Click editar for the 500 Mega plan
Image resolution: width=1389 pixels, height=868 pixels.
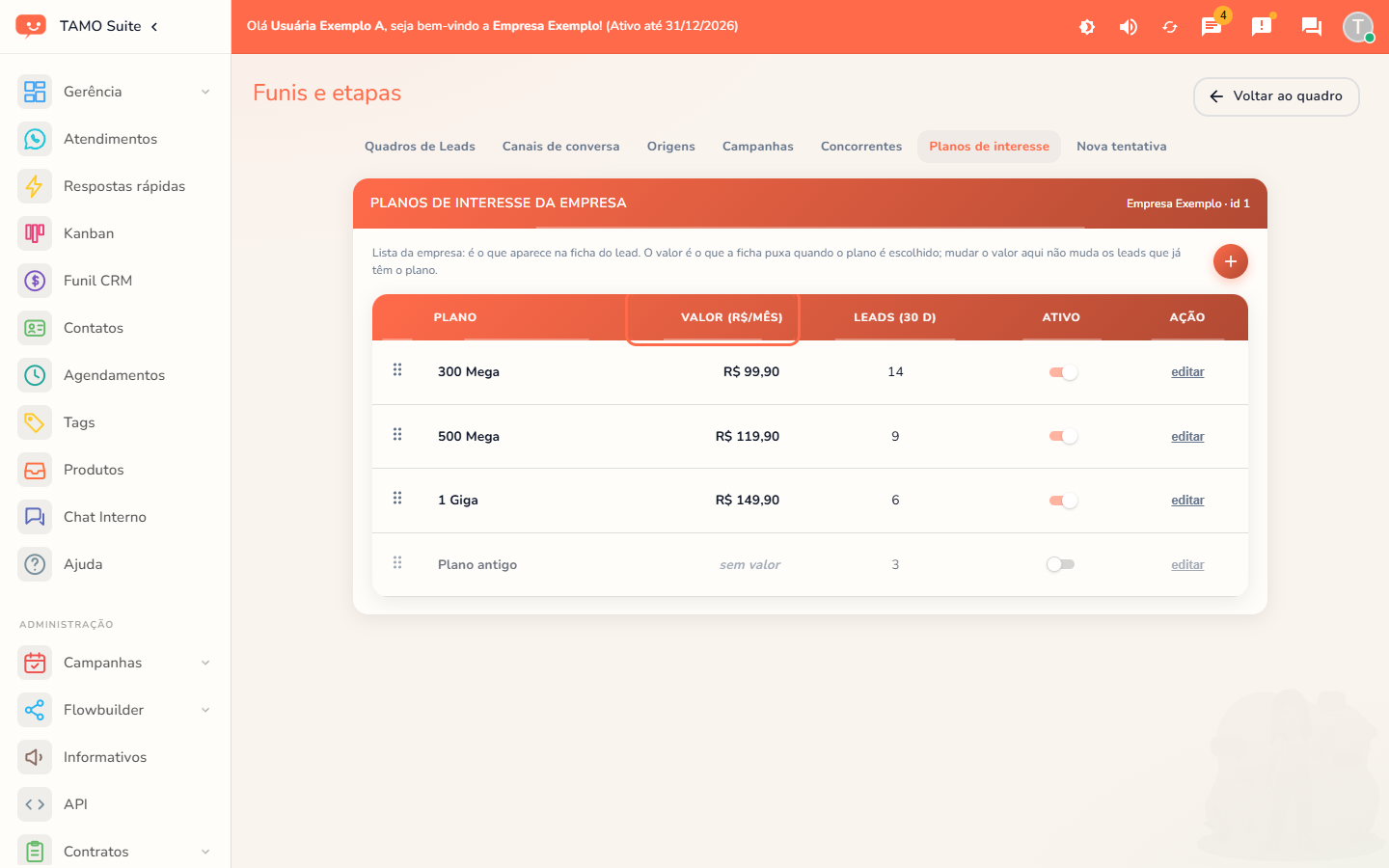1187,437
